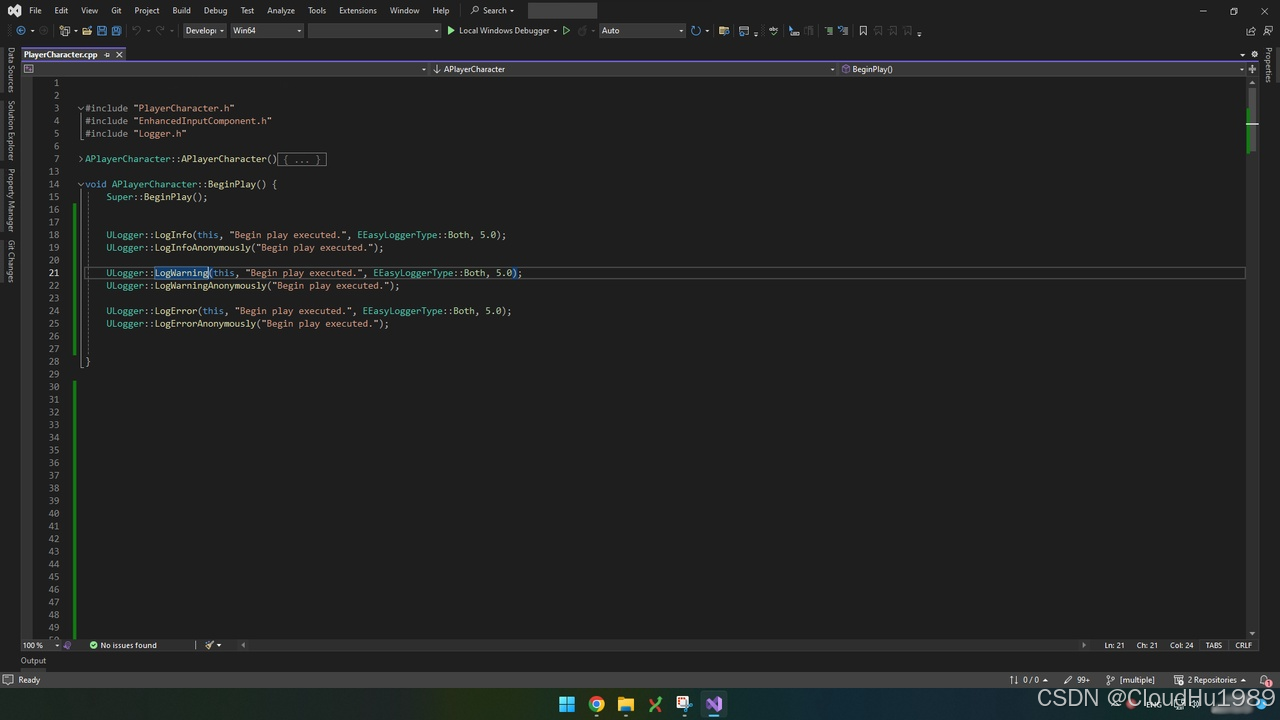Click the Save file icon
Viewport: 1280px width, 720px height.
tap(101, 31)
